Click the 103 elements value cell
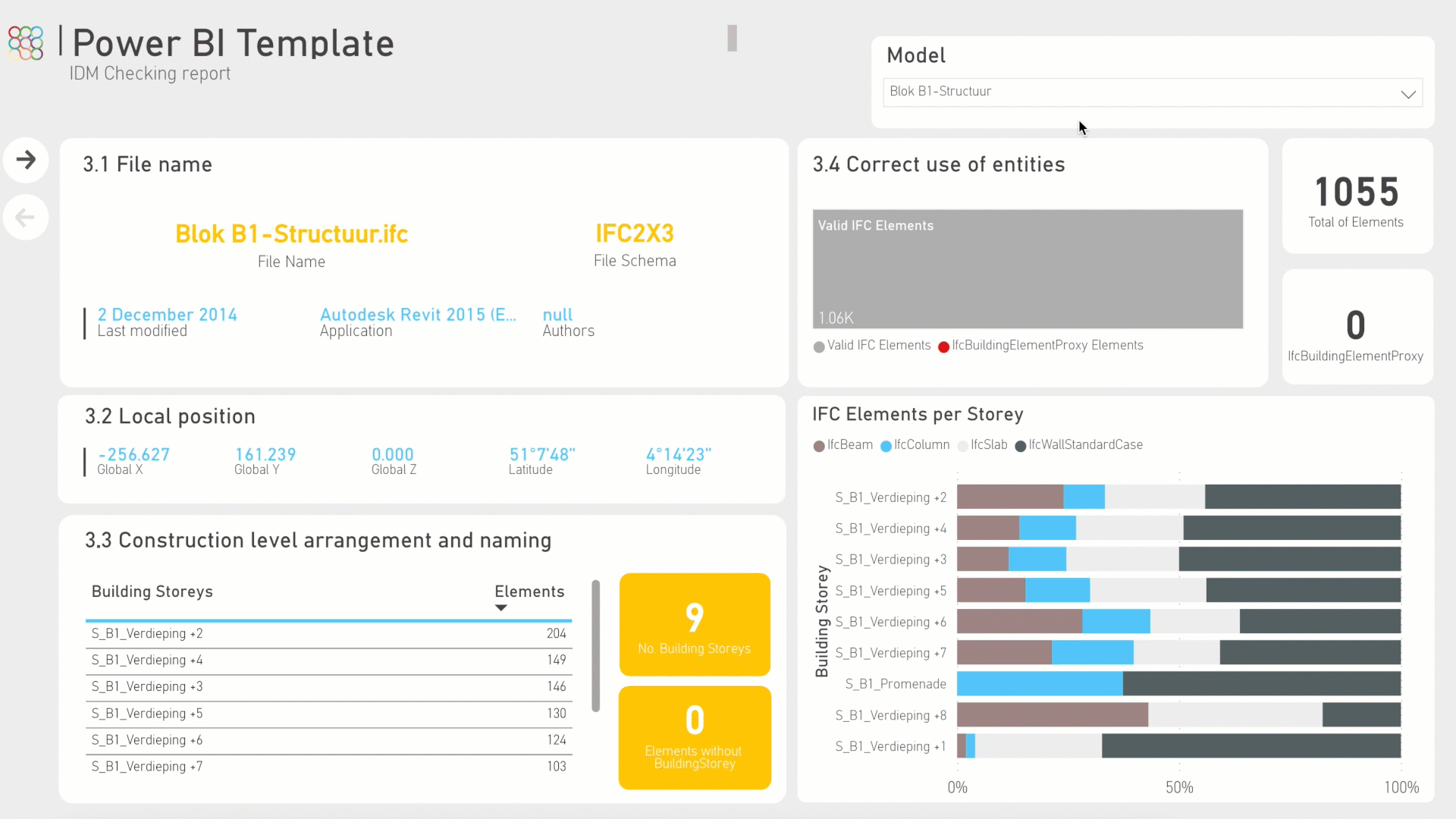The image size is (1456, 819). pos(557,767)
